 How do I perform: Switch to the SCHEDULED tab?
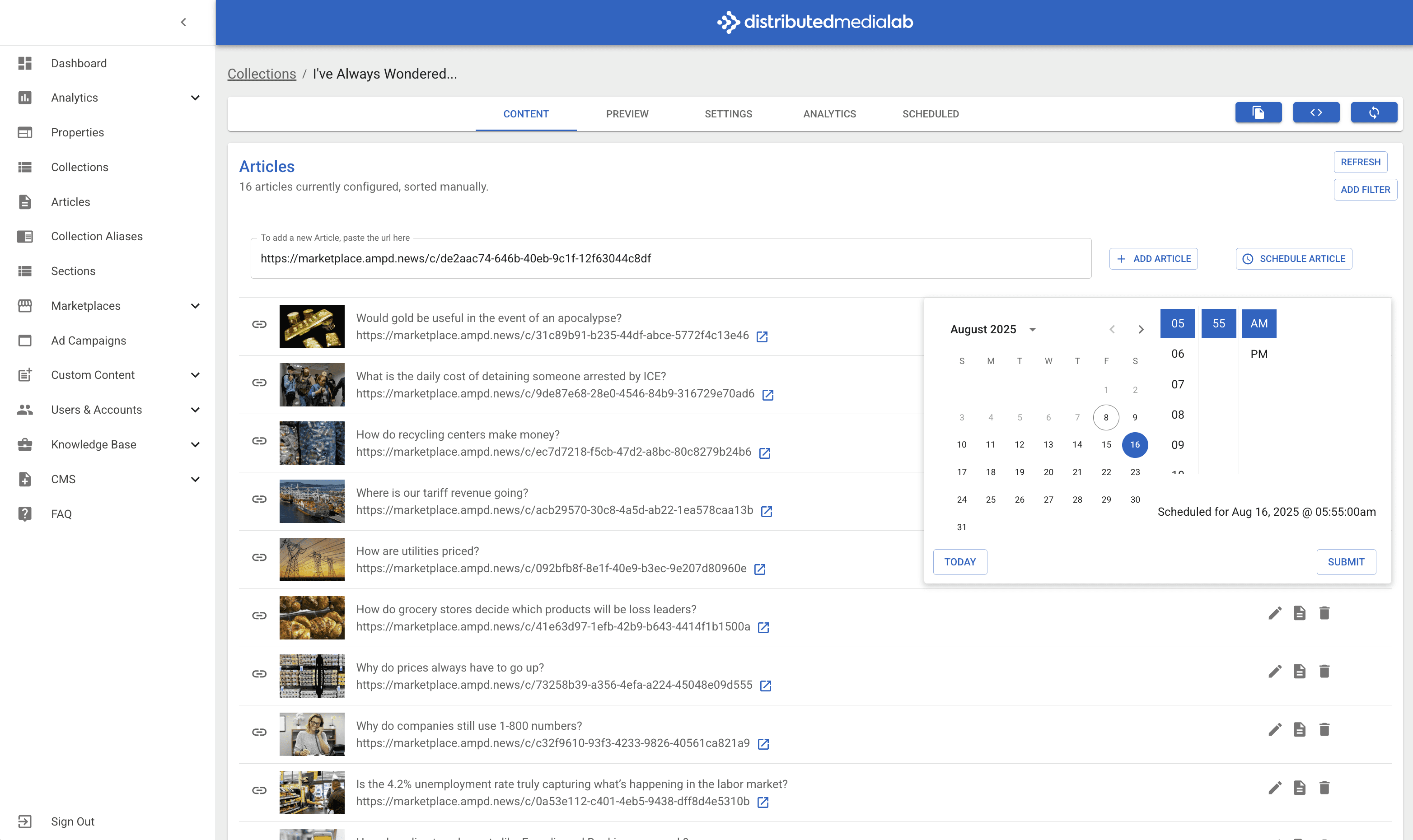point(930,114)
